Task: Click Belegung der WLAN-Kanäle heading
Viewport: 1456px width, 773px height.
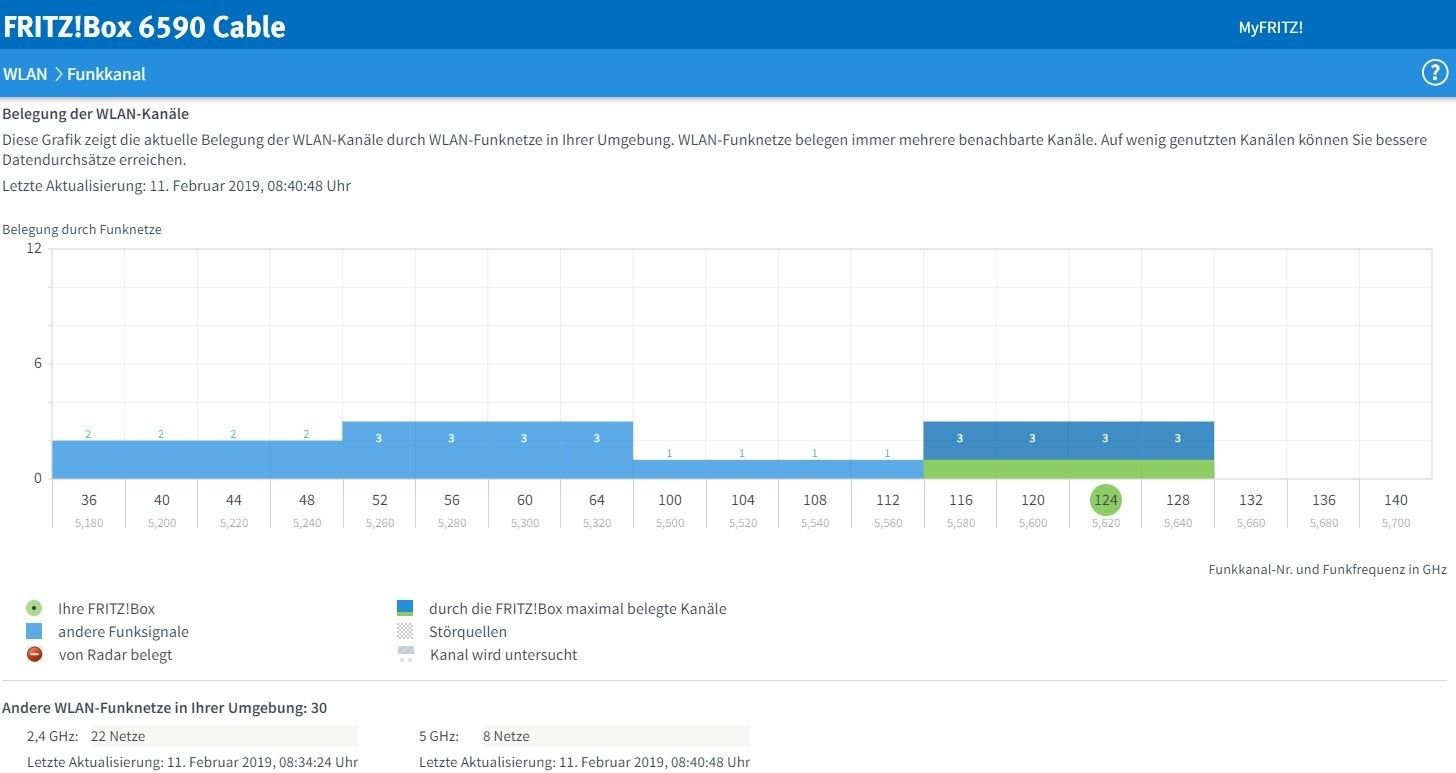Action: click(x=96, y=114)
